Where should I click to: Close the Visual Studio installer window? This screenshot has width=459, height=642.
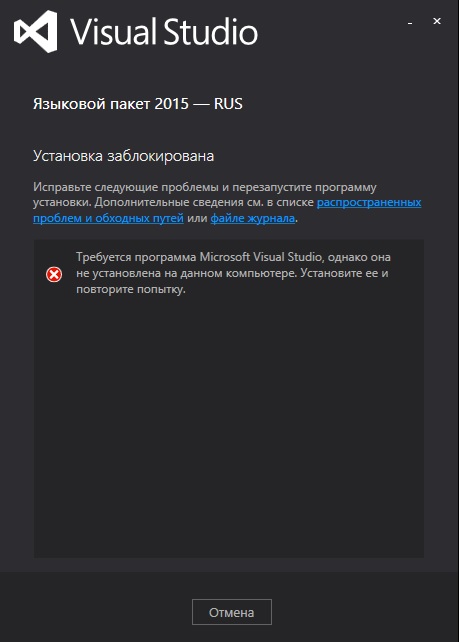tap(437, 21)
